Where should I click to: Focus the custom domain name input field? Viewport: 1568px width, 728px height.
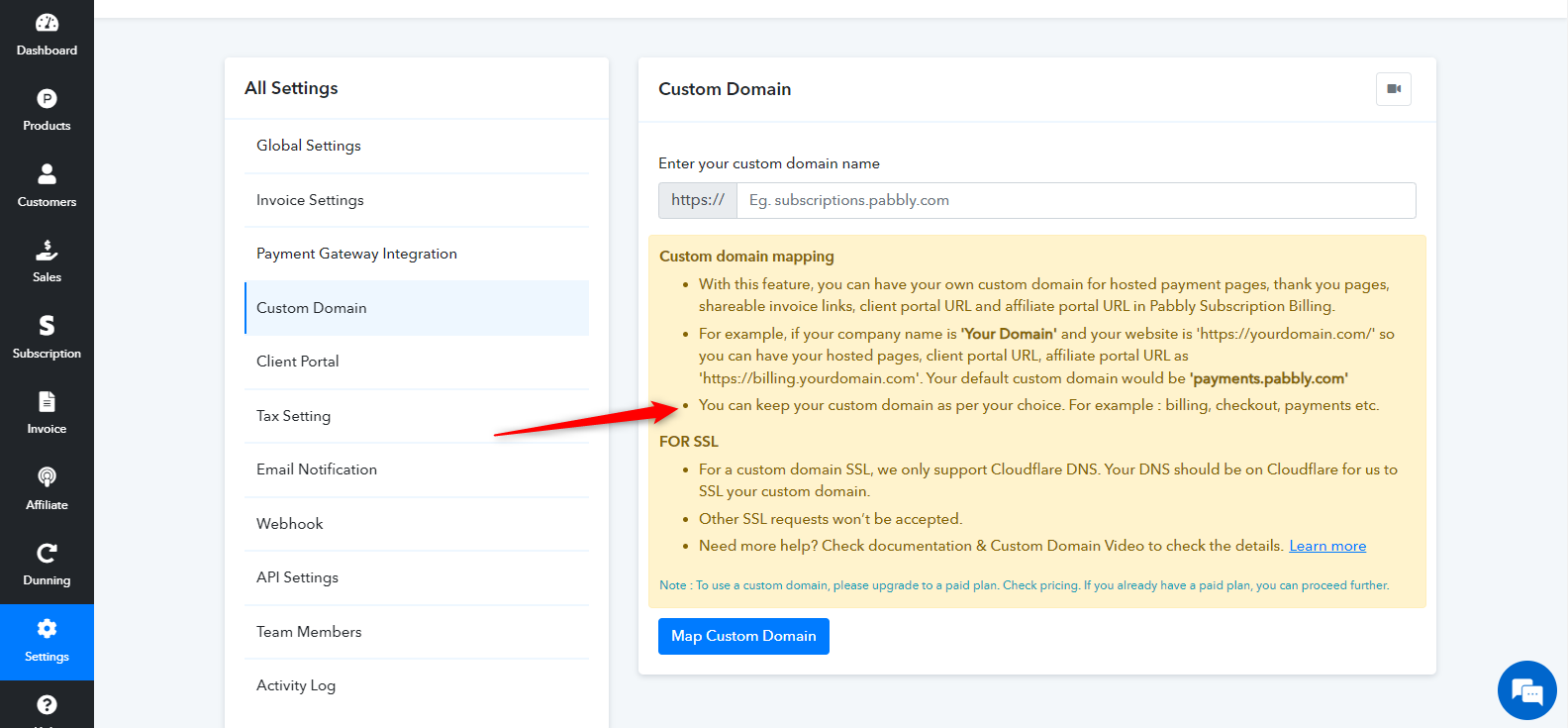click(1076, 200)
